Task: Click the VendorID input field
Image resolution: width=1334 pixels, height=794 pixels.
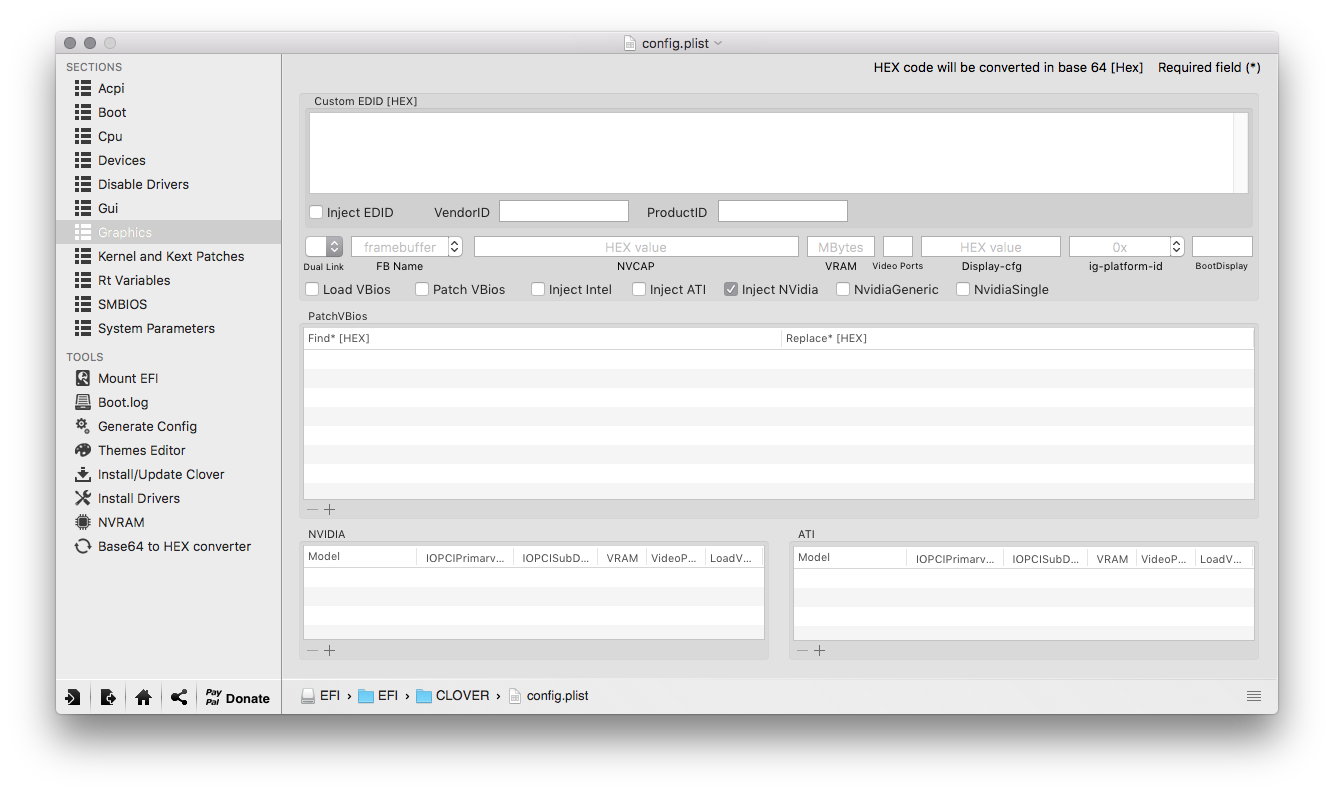Action: 564,211
